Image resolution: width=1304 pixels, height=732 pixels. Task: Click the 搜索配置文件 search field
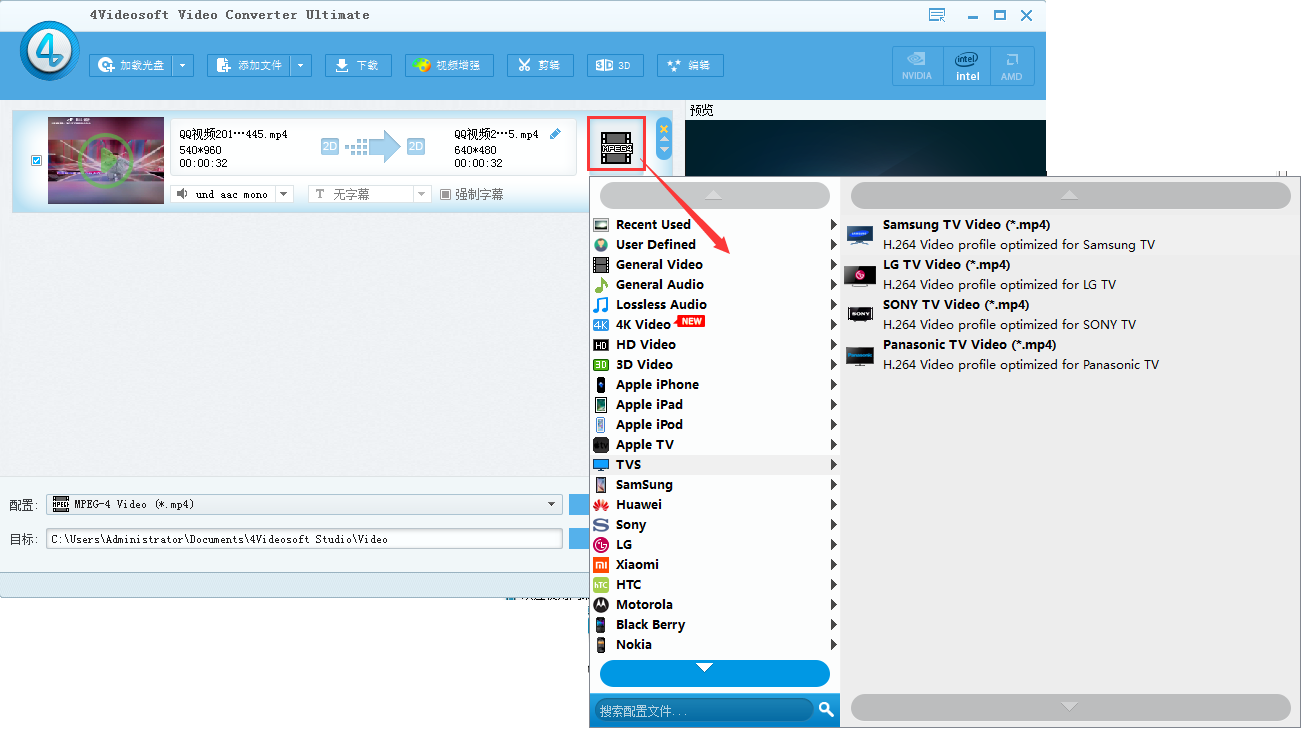(x=704, y=710)
